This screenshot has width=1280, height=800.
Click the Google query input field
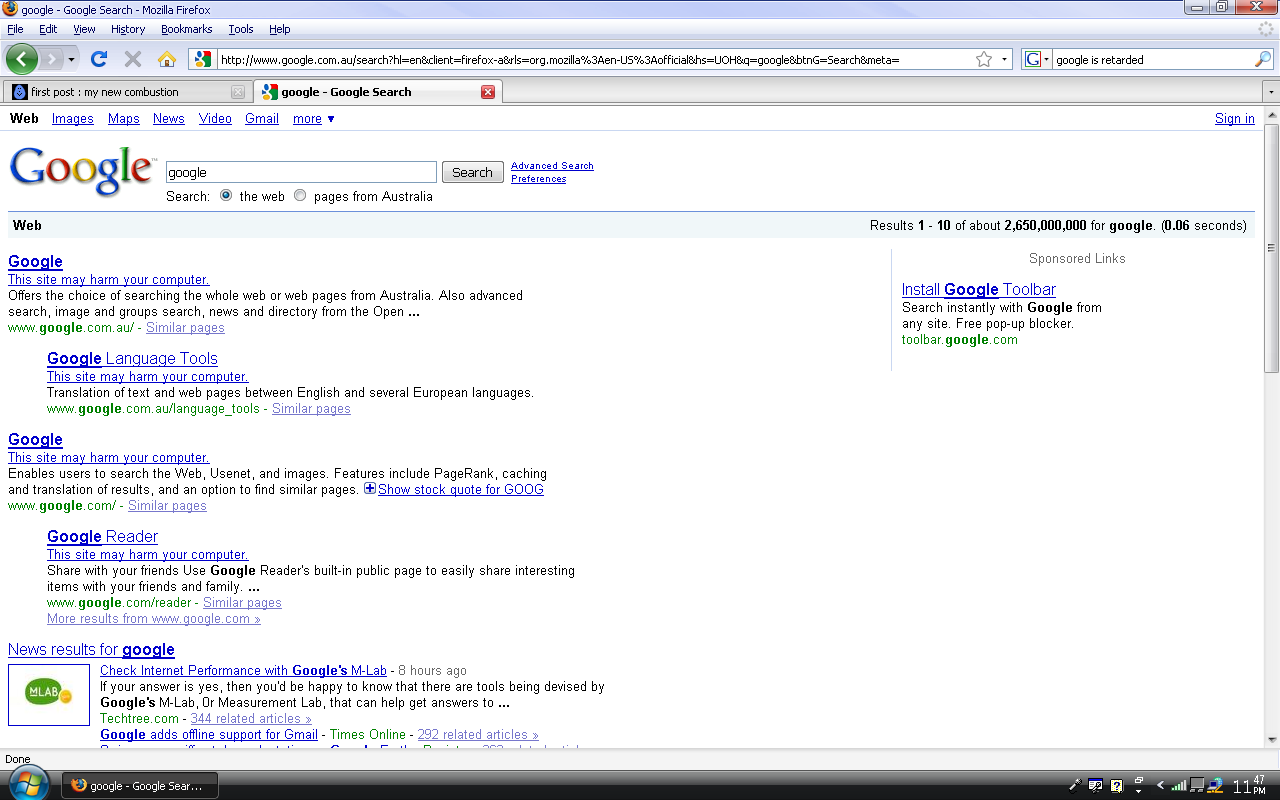click(x=300, y=172)
